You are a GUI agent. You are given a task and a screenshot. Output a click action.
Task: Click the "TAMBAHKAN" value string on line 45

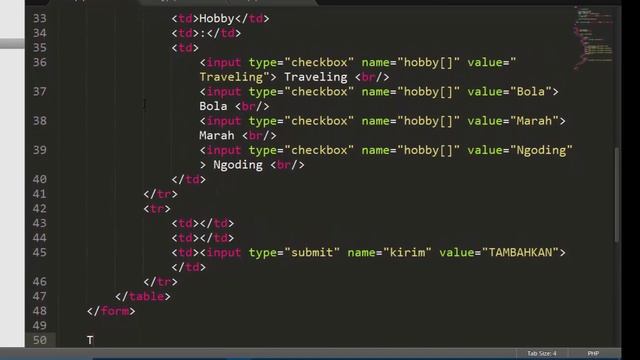(x=520, y=253)
